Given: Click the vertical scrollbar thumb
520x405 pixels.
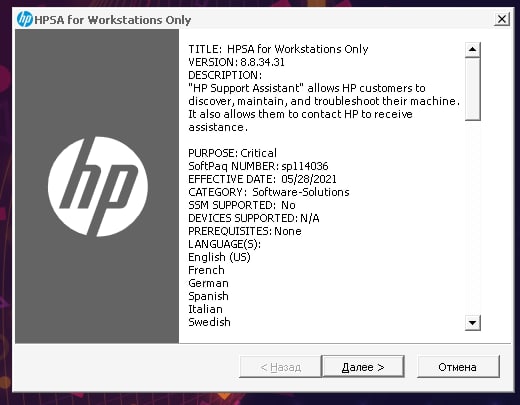Looking at the screenshot, I should (472, 89).
